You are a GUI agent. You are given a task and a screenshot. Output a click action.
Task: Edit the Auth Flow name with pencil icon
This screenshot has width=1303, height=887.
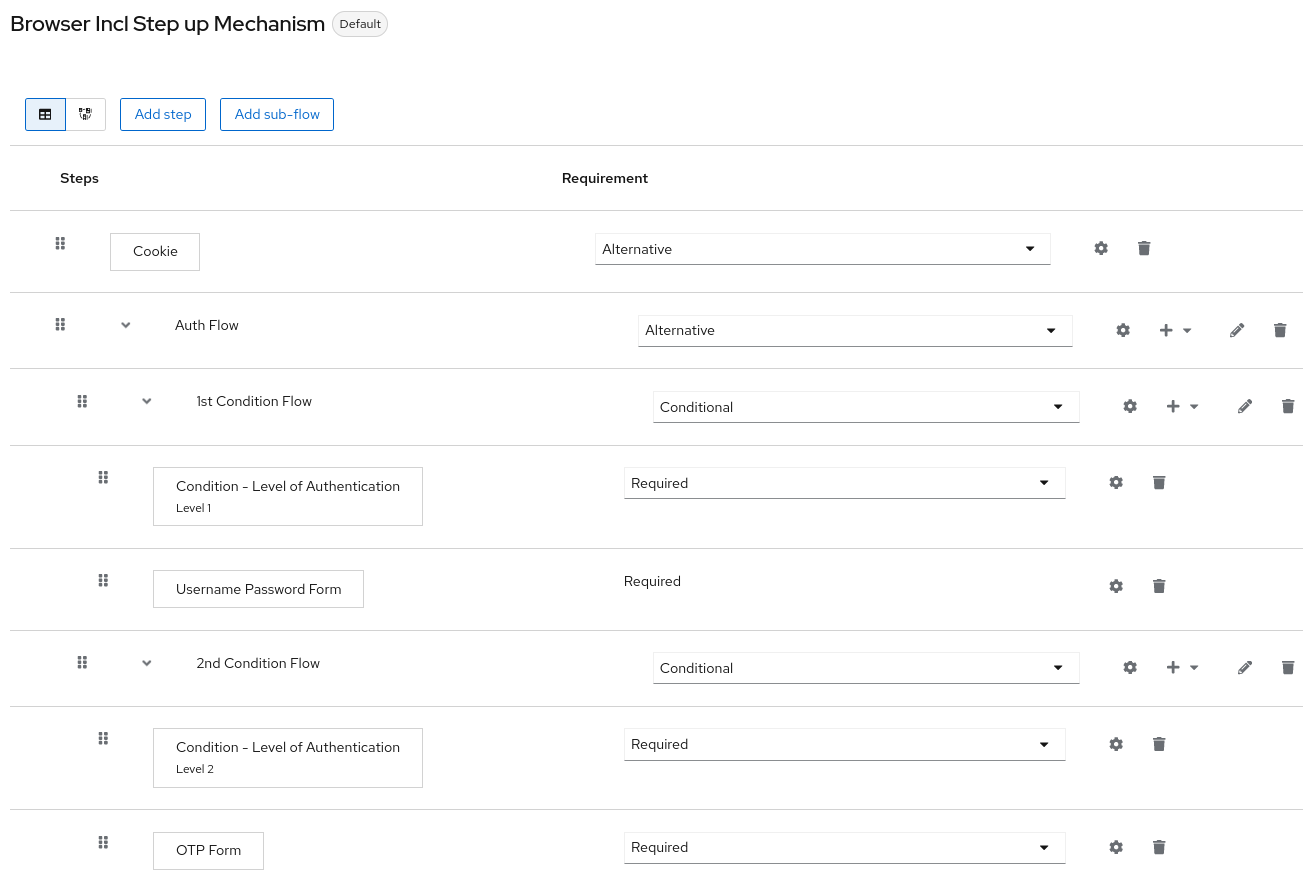(1237, 330)
